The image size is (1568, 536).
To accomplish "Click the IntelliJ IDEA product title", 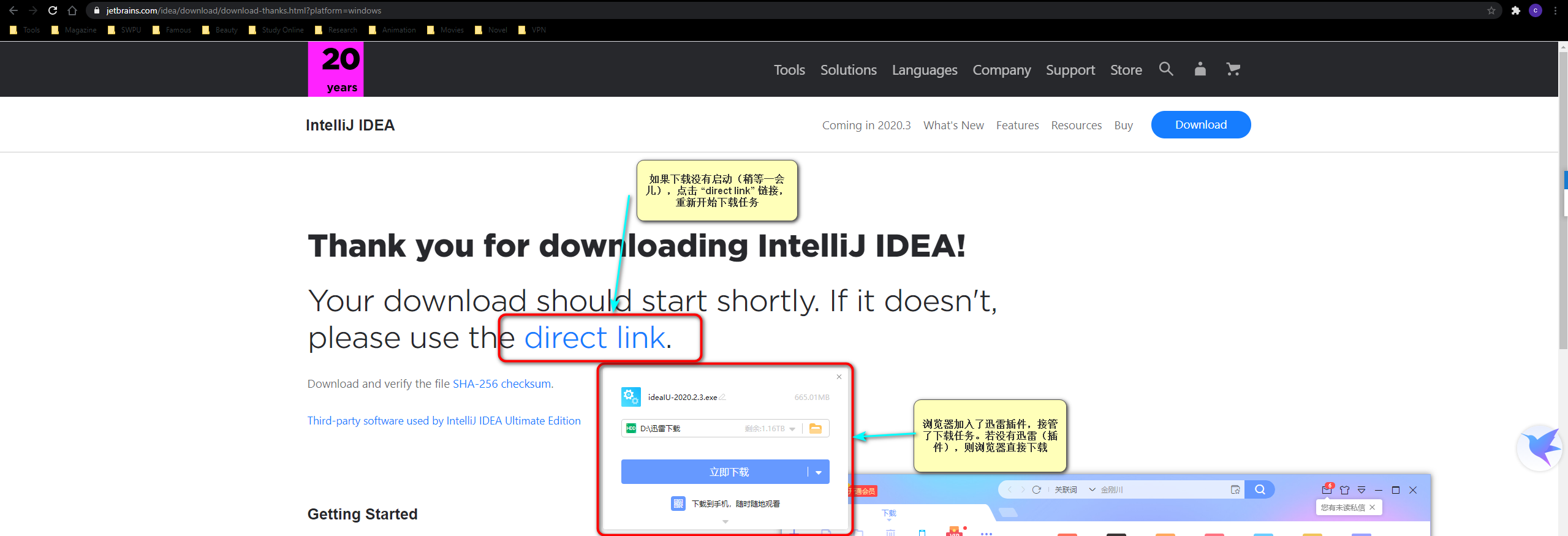I will [x=350, y=125].
